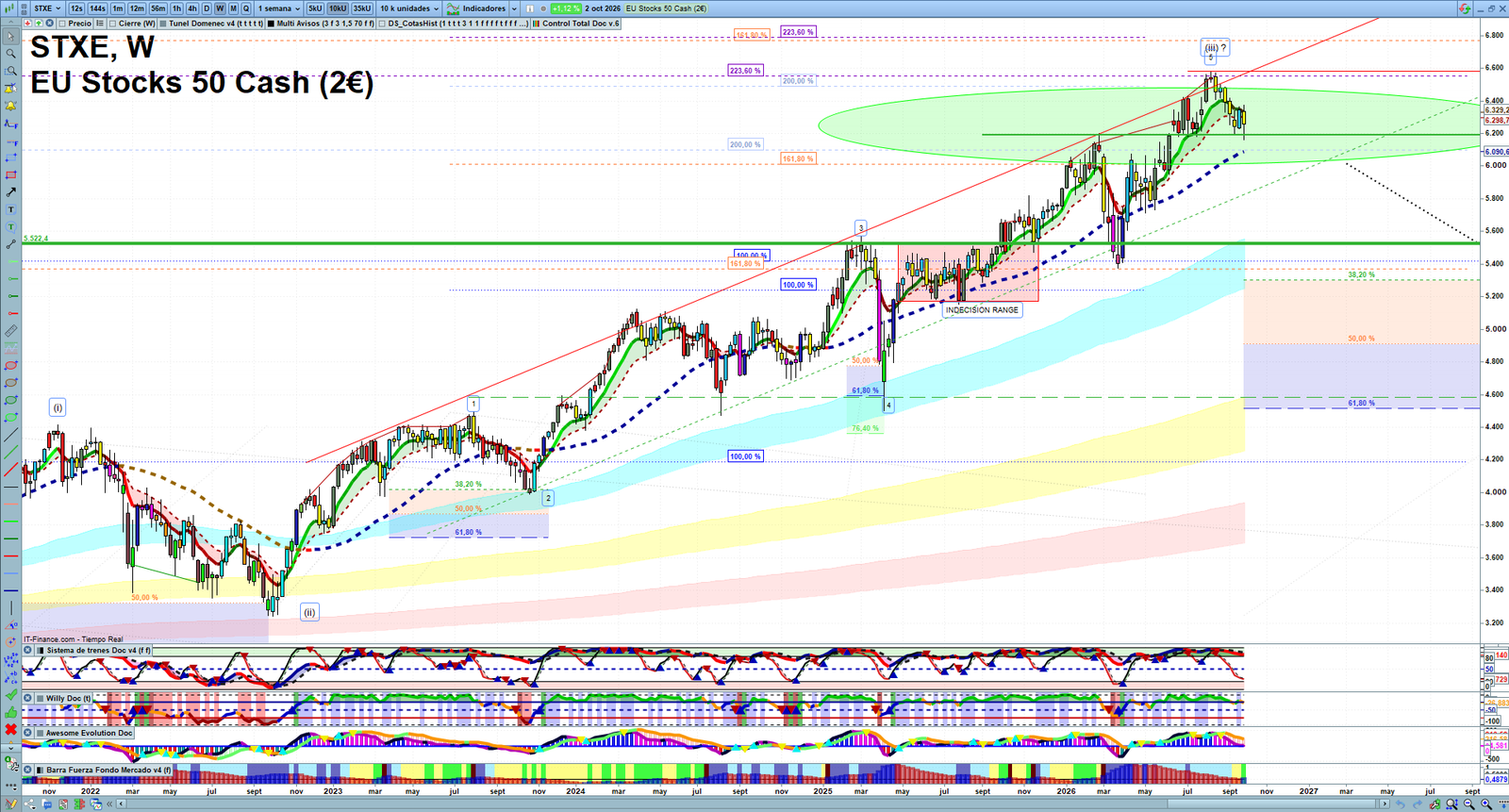Remove Sistema de trenes Doc indicator panel
Image resolution: width=1509 pixels, height=812 pixels.
click(27, 650)
